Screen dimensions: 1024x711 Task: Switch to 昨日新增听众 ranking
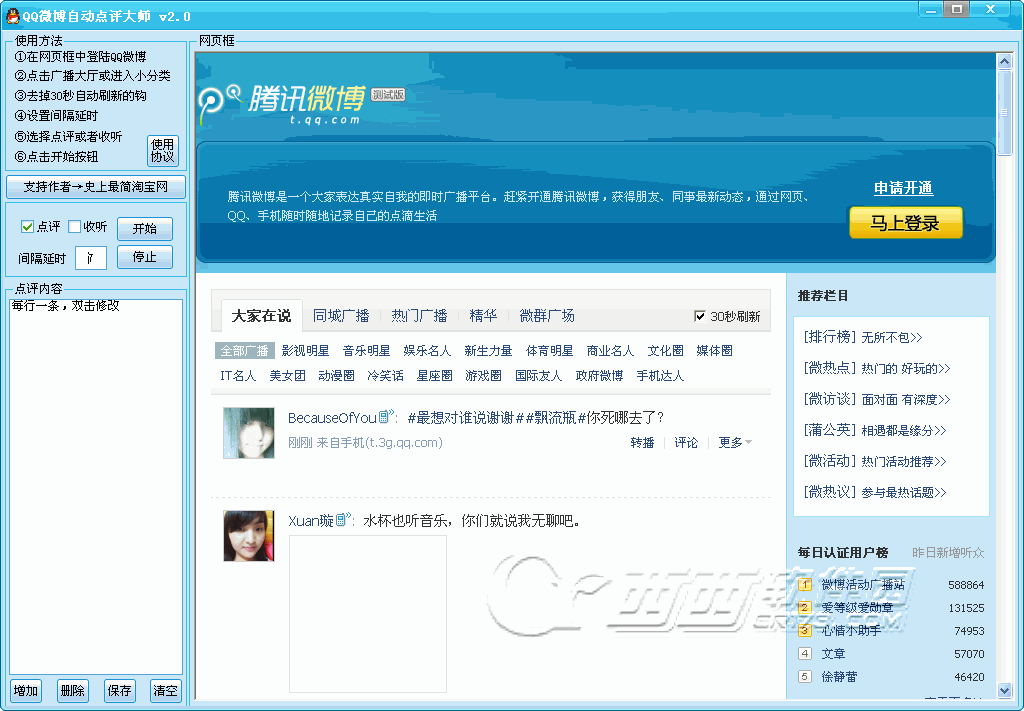point(948,552)
